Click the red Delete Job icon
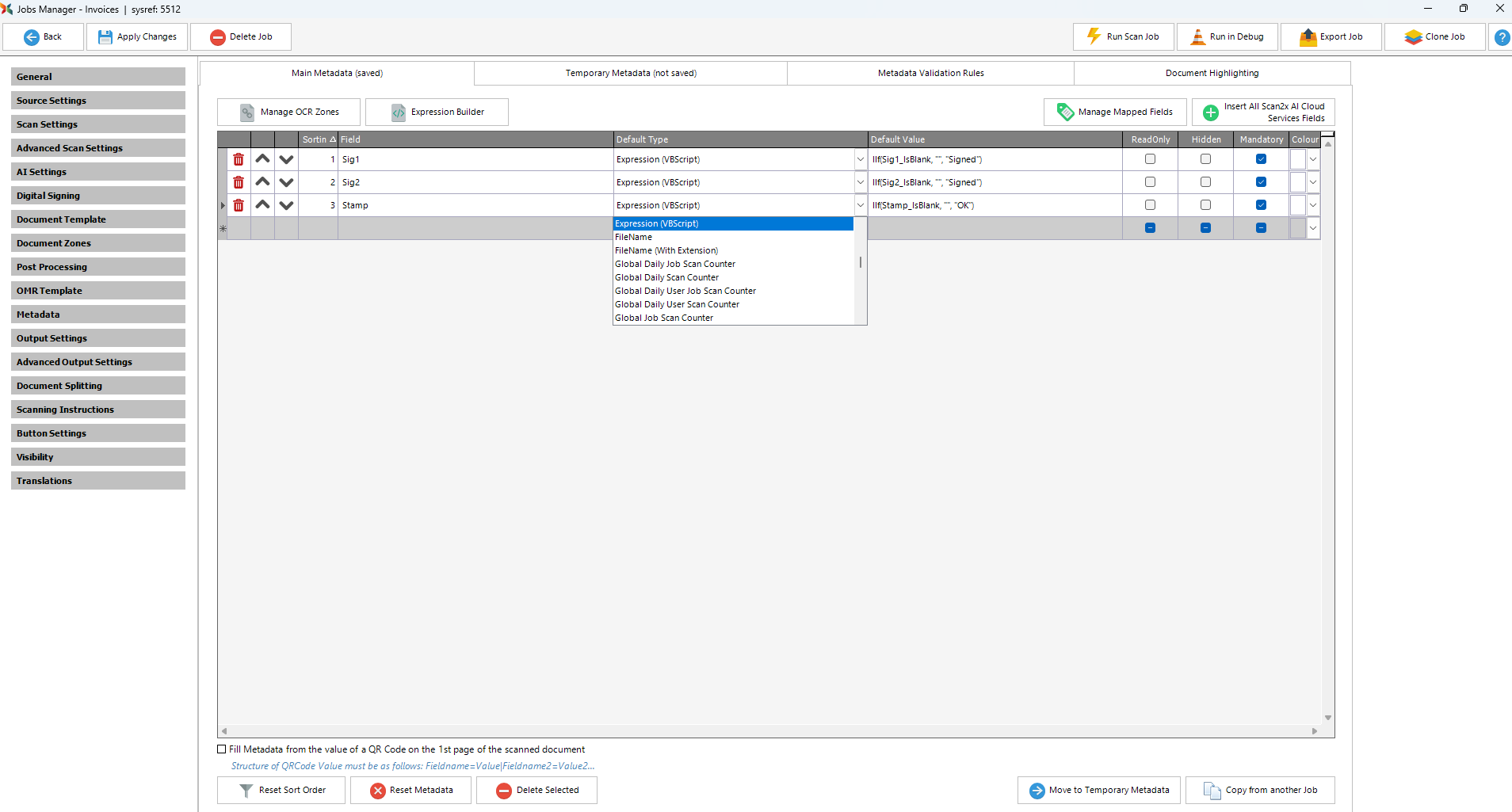This screenshot has height=812, width=1512. coord(218,37)
